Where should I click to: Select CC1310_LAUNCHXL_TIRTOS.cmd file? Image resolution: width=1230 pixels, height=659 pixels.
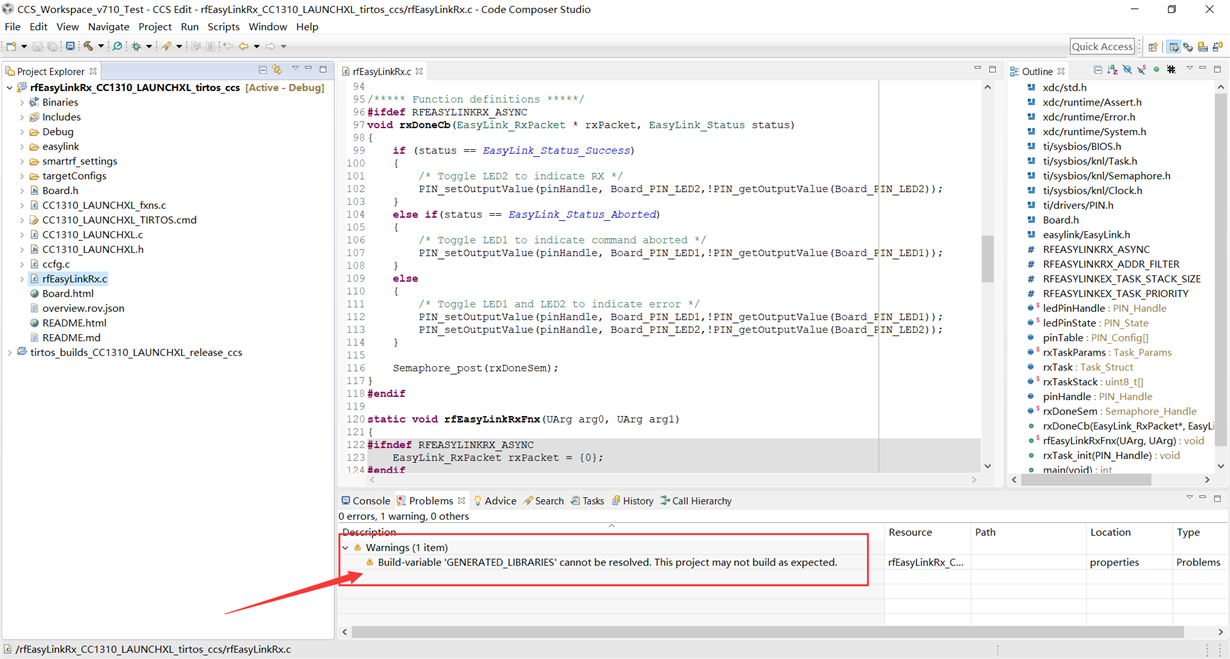coord(119,220)
